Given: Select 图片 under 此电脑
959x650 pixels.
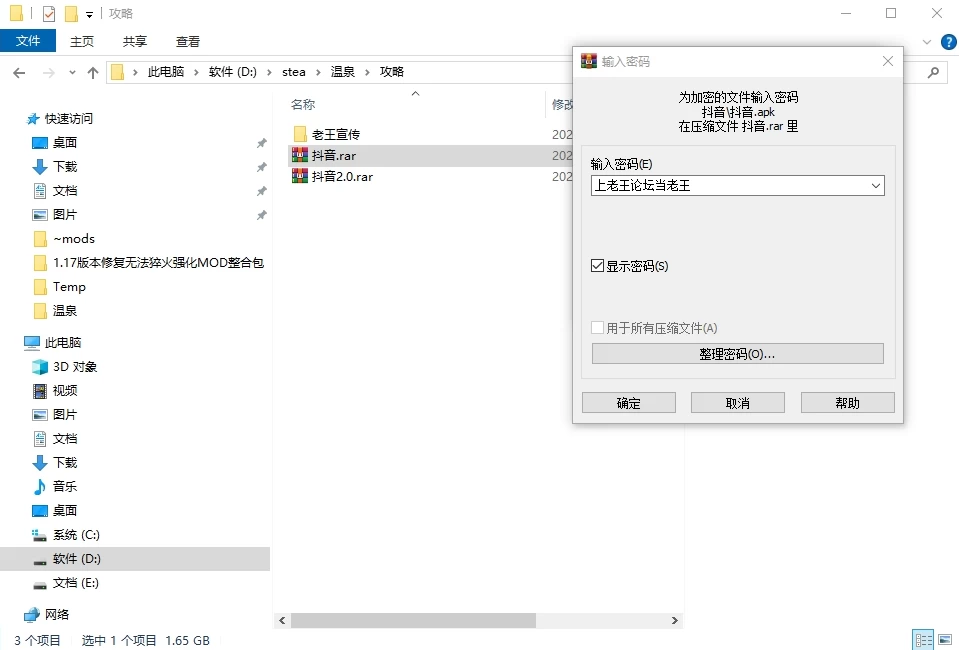Looking at the screenshot, I should pos(65,415).
